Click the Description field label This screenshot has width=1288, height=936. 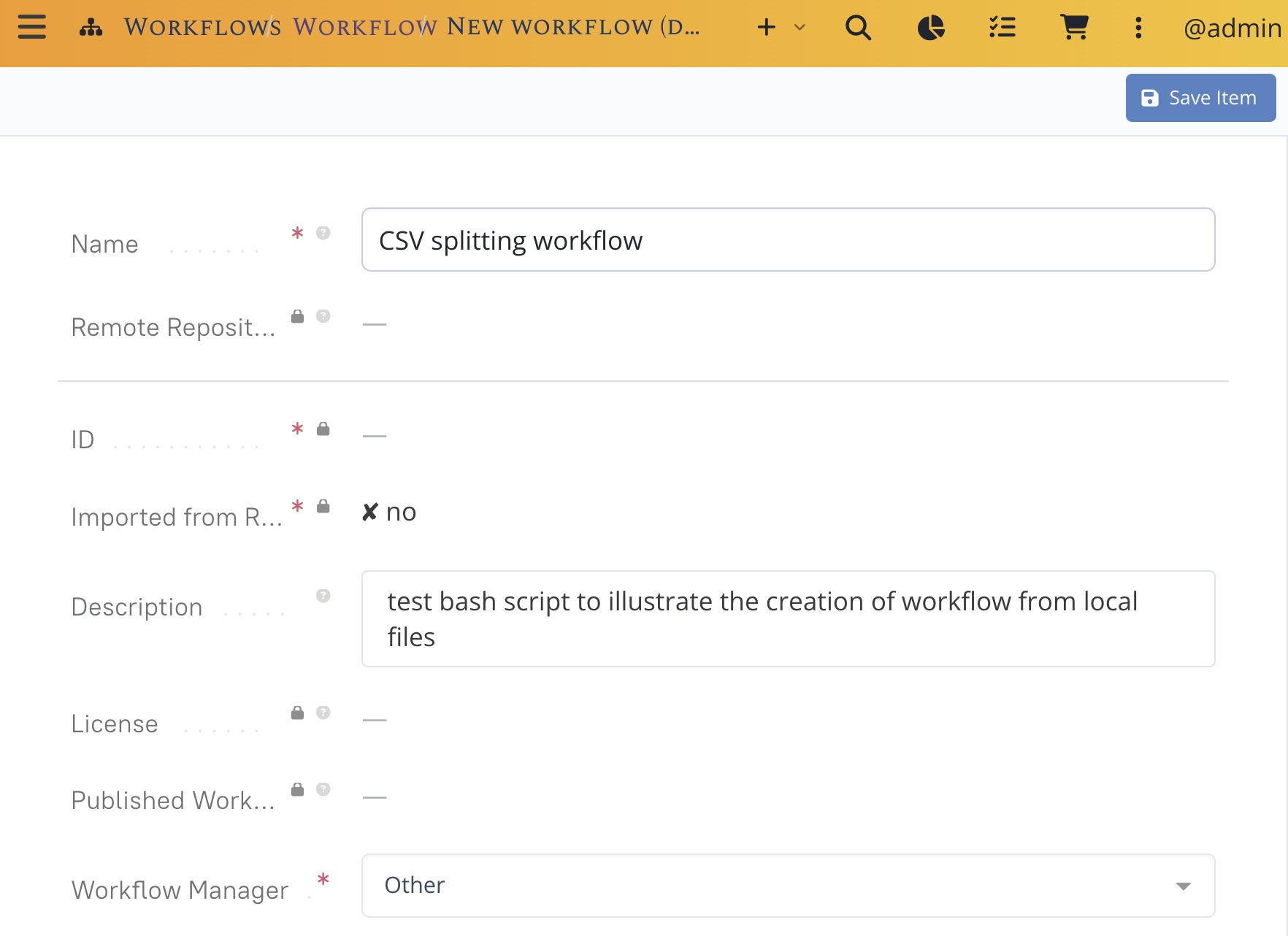pyautogui.click(x=137, y=607)
